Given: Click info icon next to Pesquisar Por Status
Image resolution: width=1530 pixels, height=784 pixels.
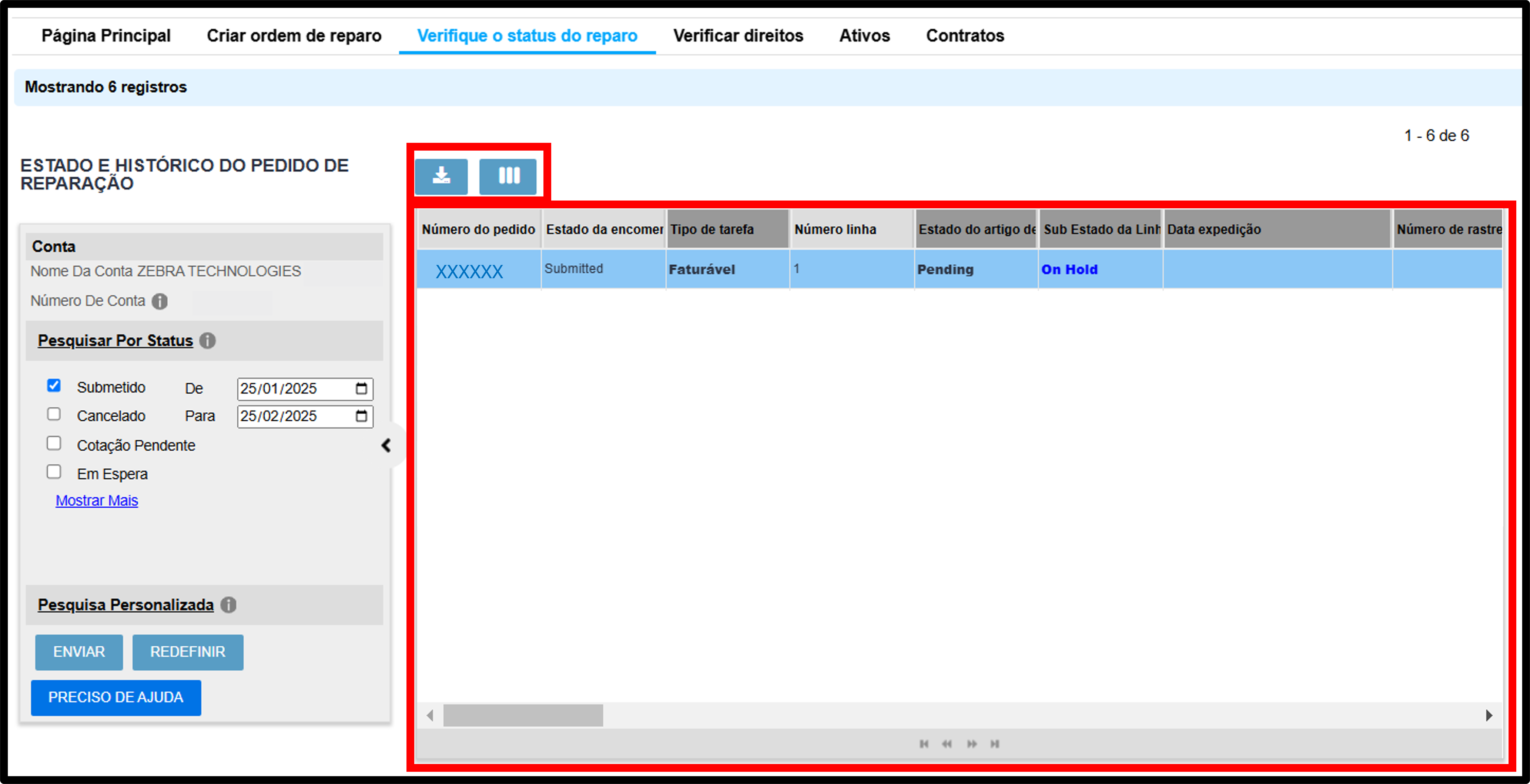Looking at the screenshot, I should (207, 341).
